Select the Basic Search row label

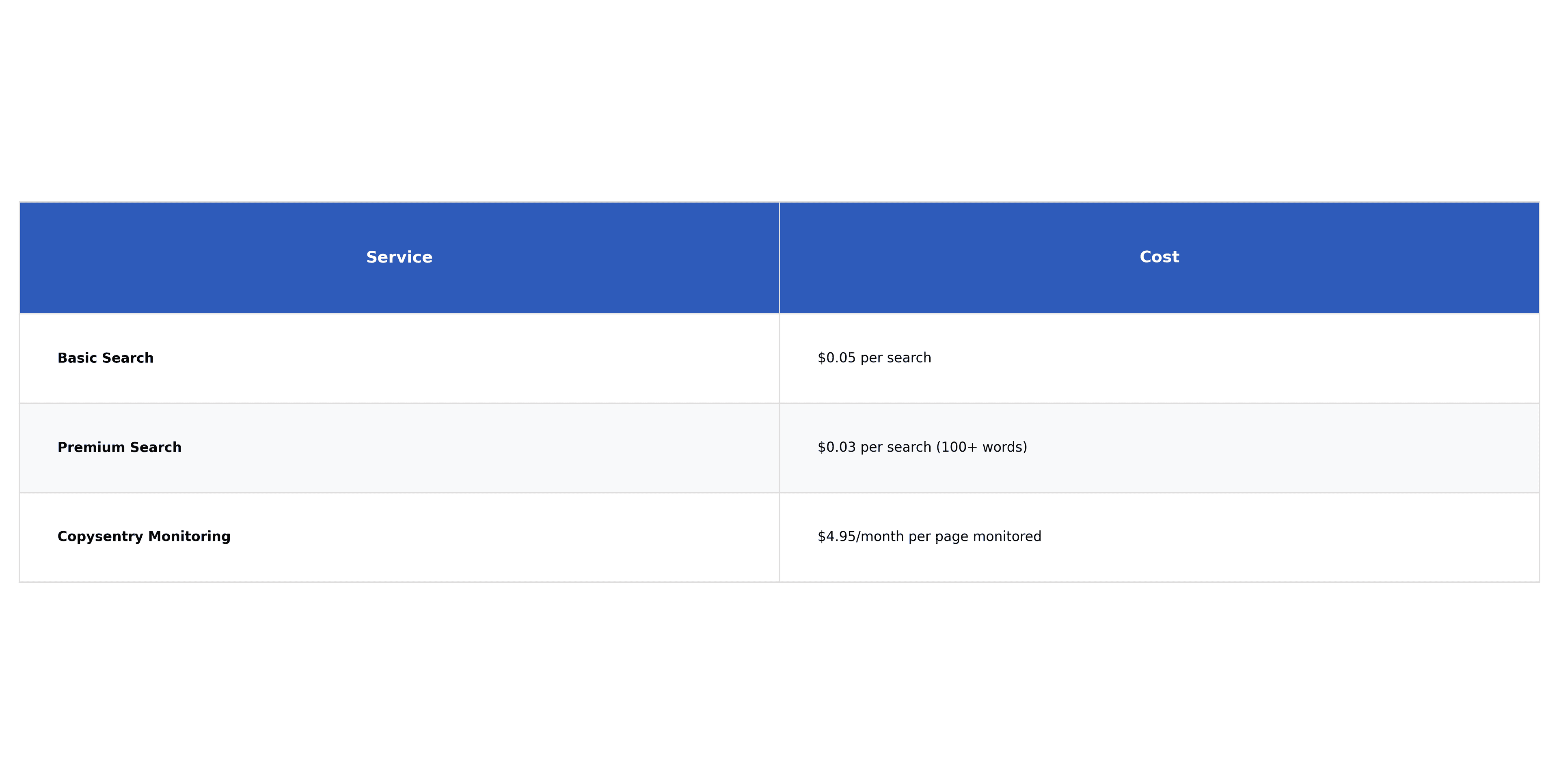click(x=105, y=358)
